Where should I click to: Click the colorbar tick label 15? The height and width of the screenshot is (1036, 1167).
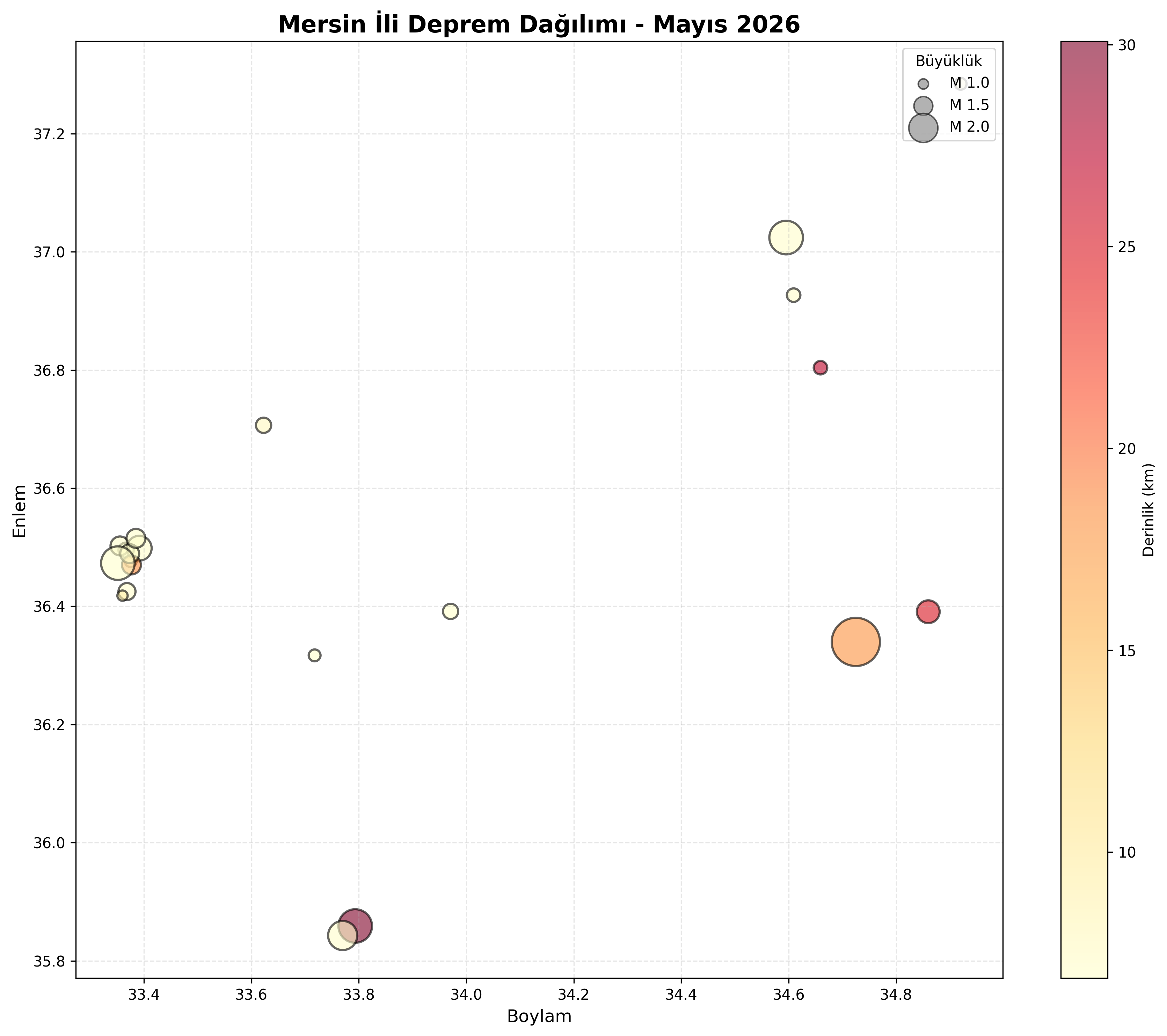(1128, 651)
